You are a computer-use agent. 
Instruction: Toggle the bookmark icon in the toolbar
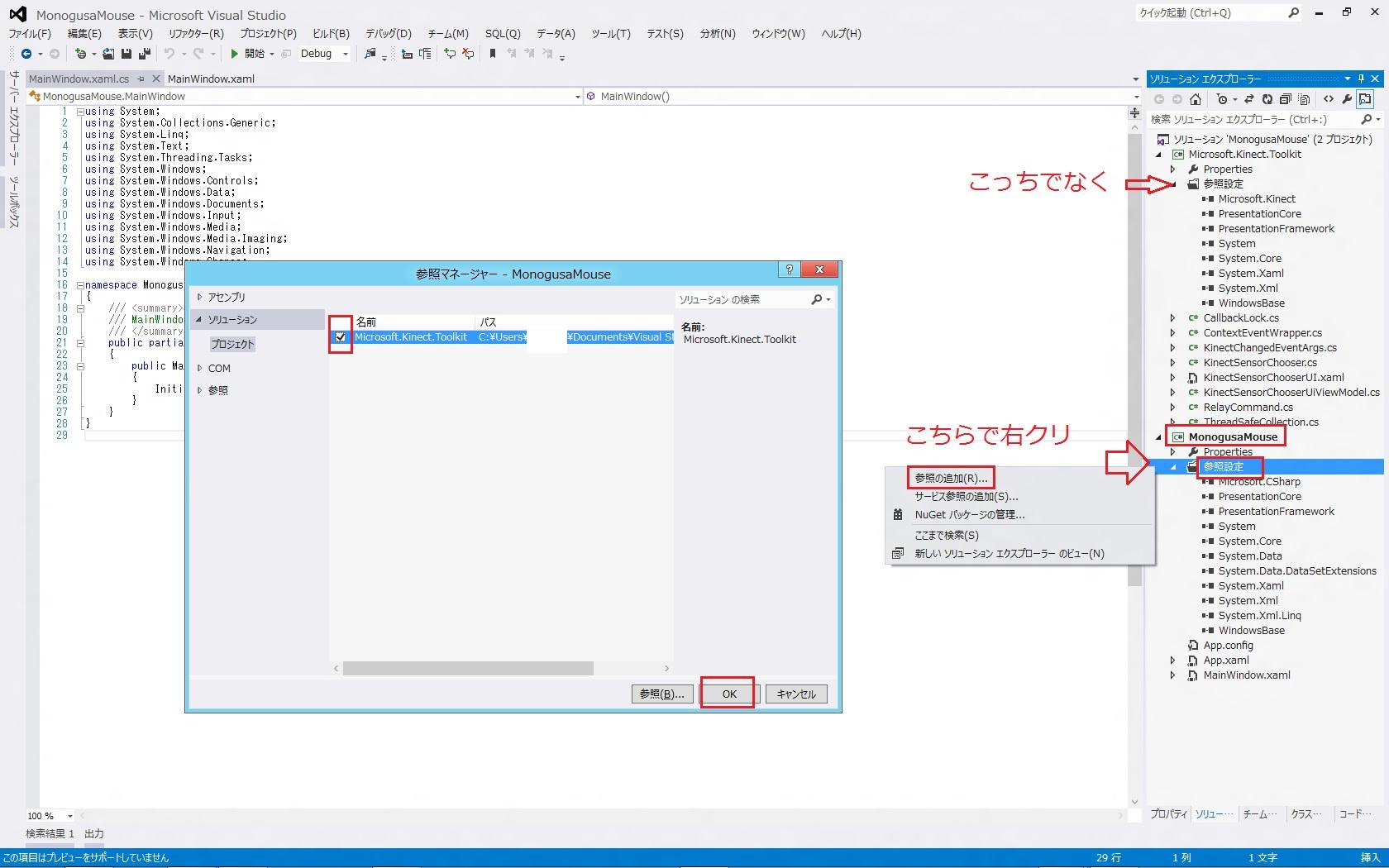[493, 54]
